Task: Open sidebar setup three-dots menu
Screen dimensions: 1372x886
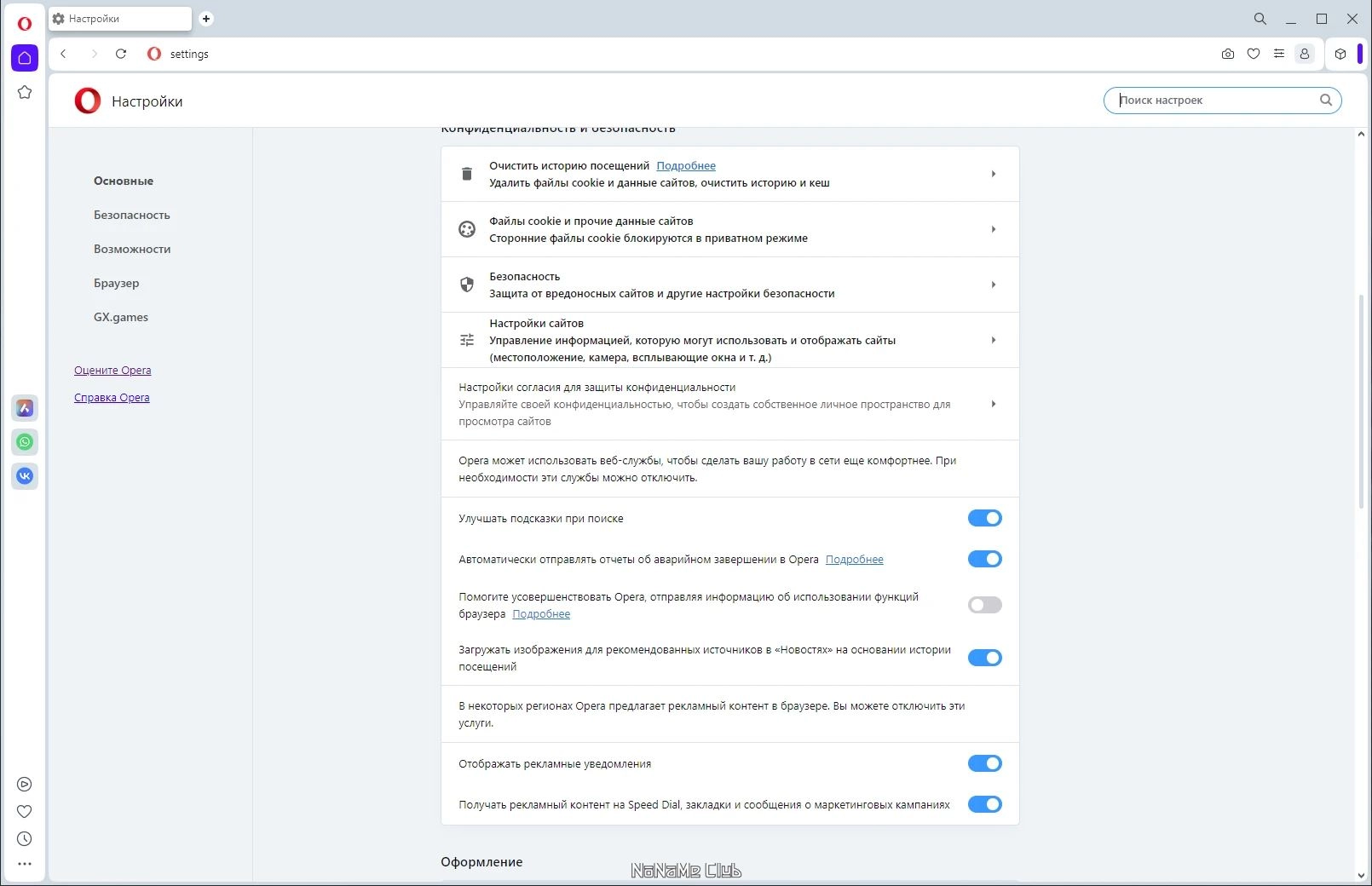Action: (x=25, y=864)
